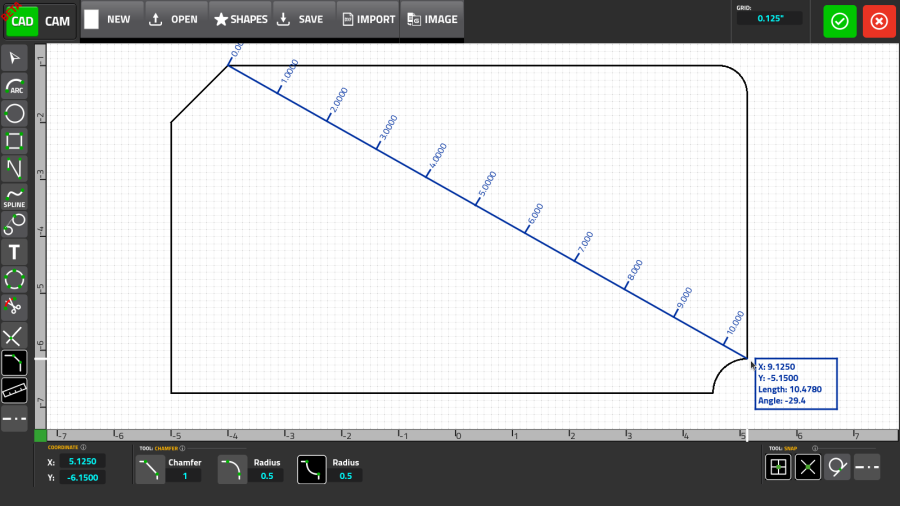The height and width of the screenshot is (506, 900).
Task: Edit the Chamfer value 1 field
Action: tap(184, 476)
